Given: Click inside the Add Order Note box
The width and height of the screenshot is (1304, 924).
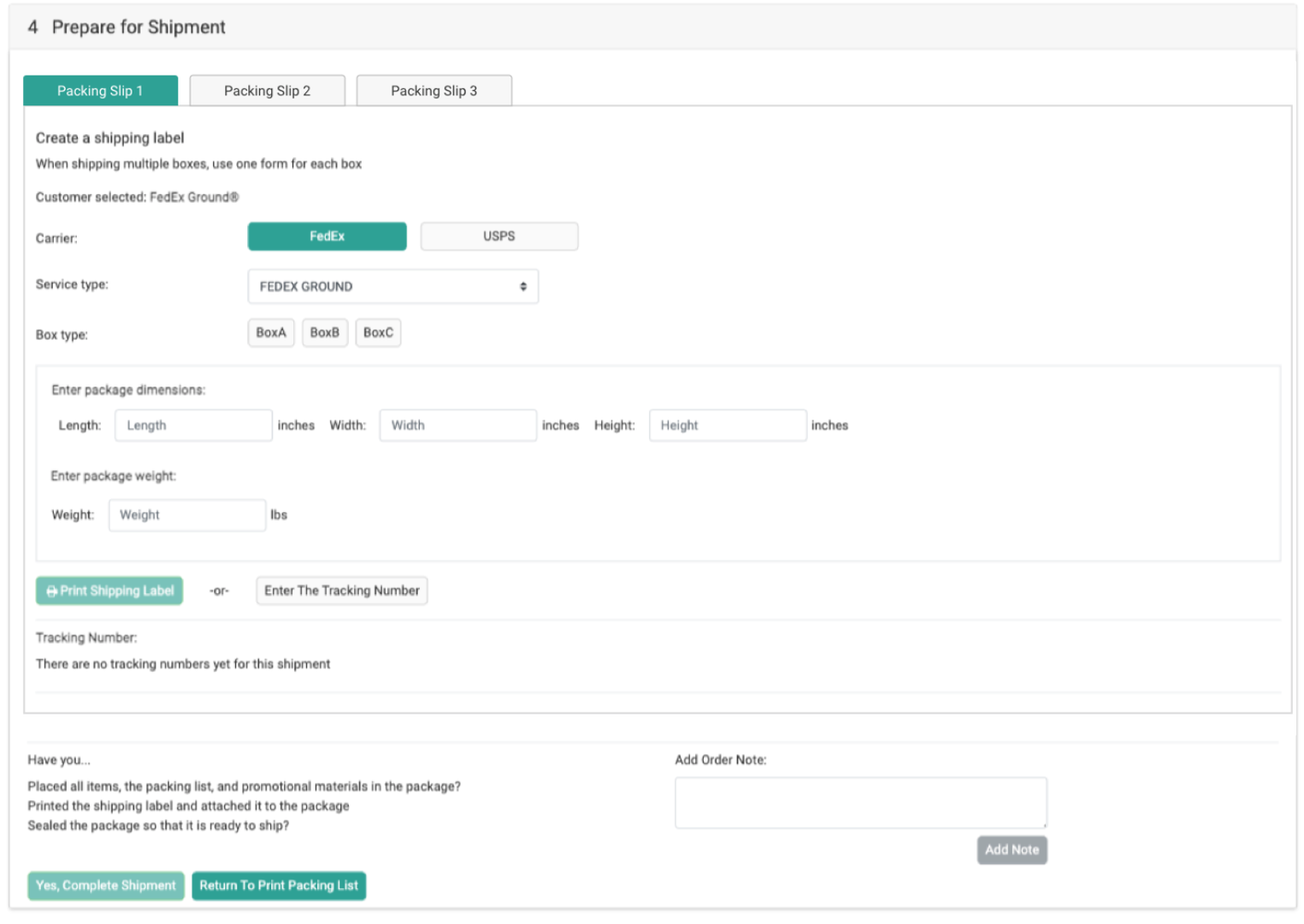Looking at the screenshot, I should pyautogui.click(x=860, y=802).
